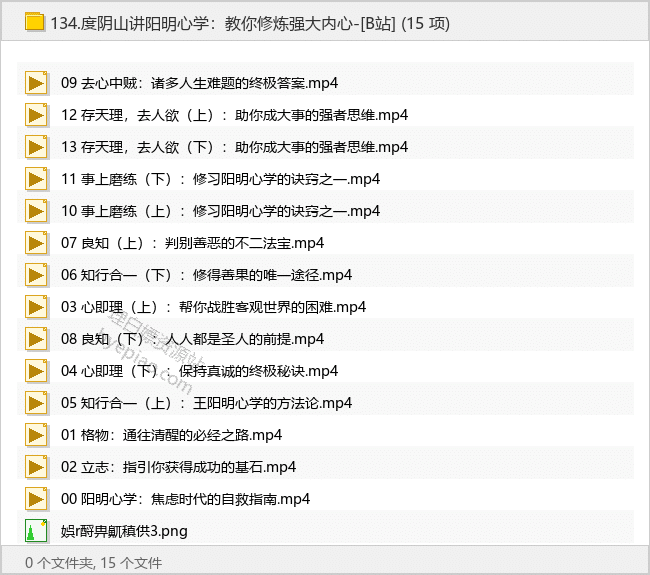Click video icon for 08 良知 (下)
This screenshot has height=575, width=650.
(x=36, y=339)
